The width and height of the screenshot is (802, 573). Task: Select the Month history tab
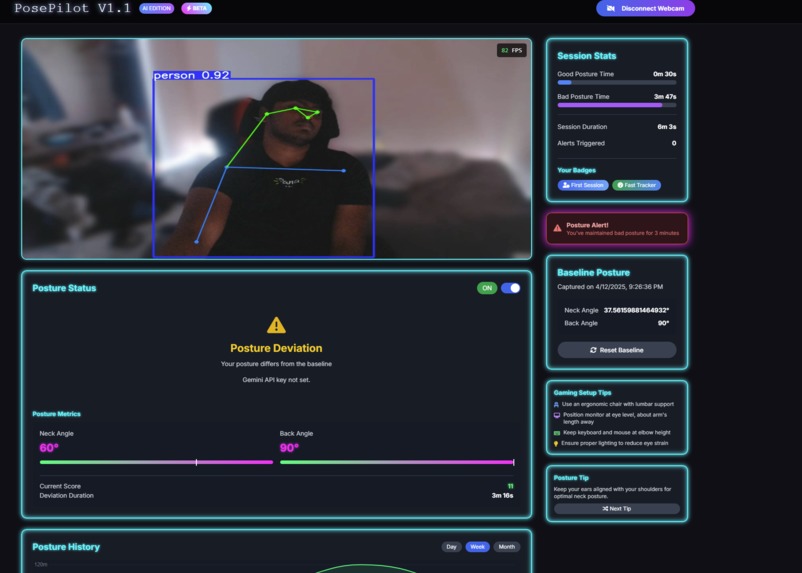507,547
